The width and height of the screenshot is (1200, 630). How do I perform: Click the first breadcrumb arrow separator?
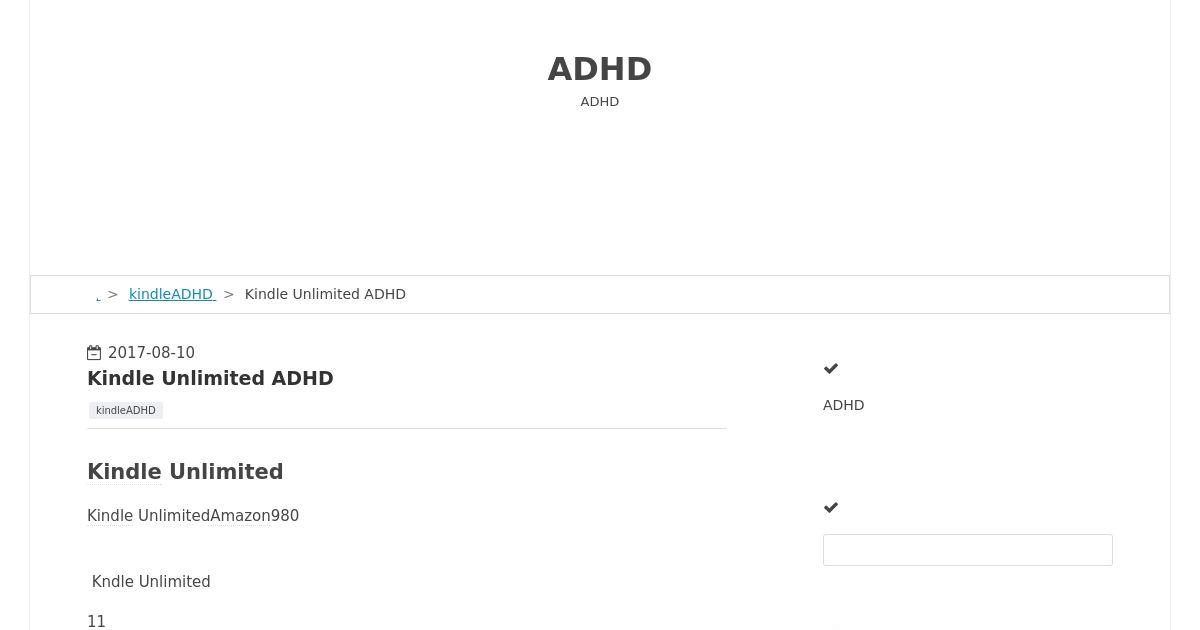(x=113, y=294)
